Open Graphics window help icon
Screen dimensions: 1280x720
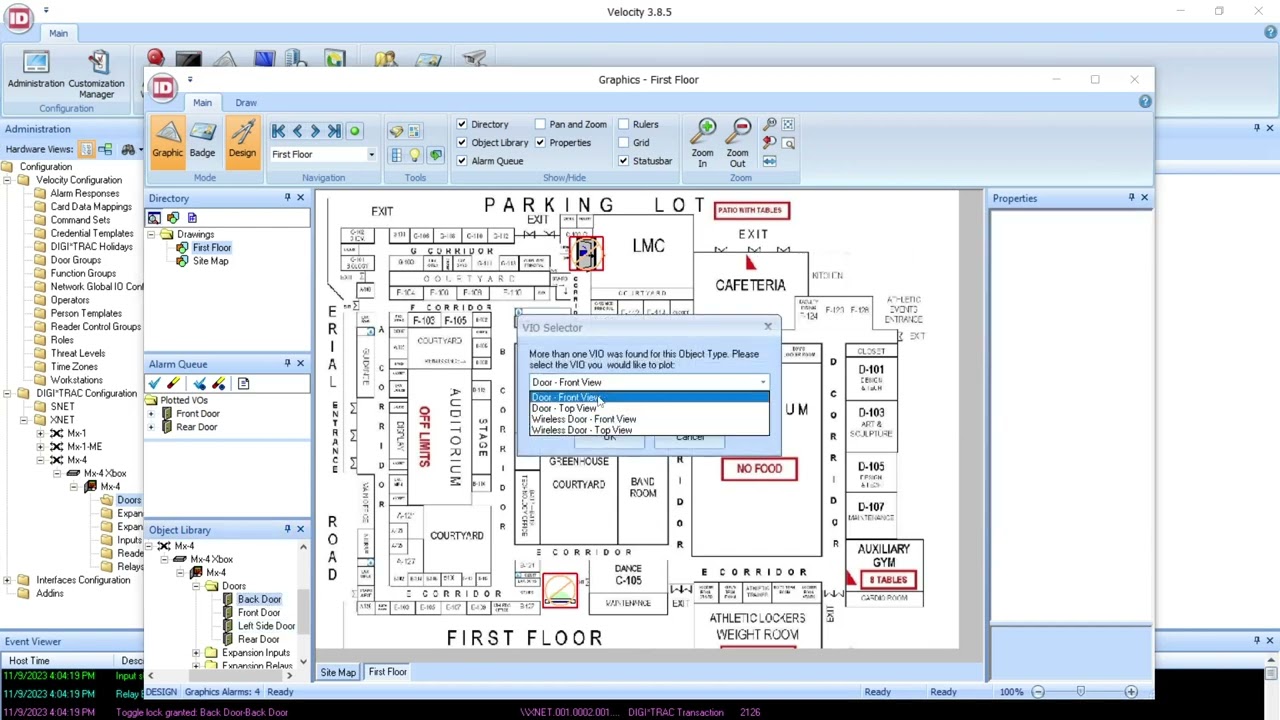pyautogui.click(x=1145, y=102)
